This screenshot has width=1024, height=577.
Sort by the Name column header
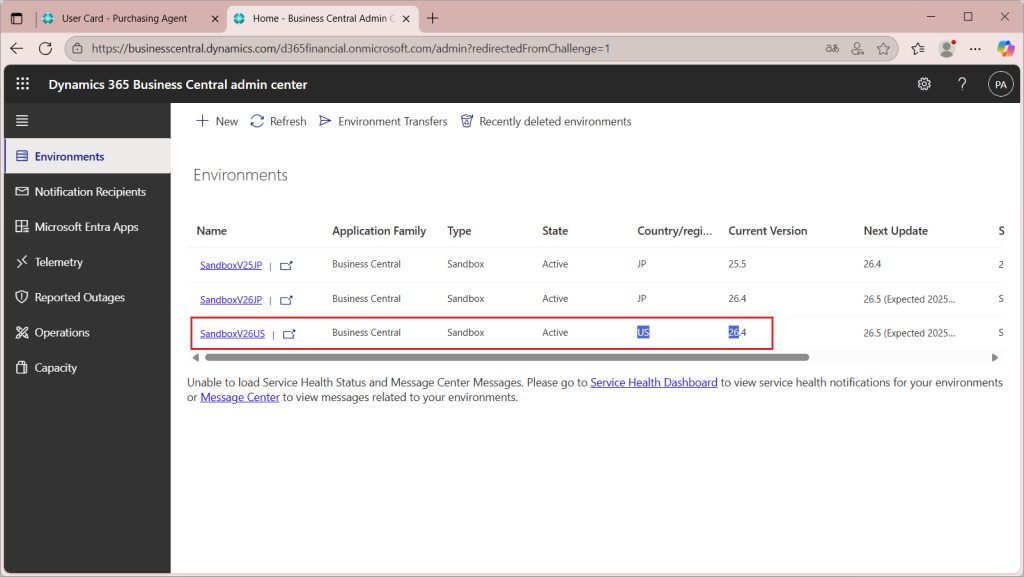pos(212,231)
